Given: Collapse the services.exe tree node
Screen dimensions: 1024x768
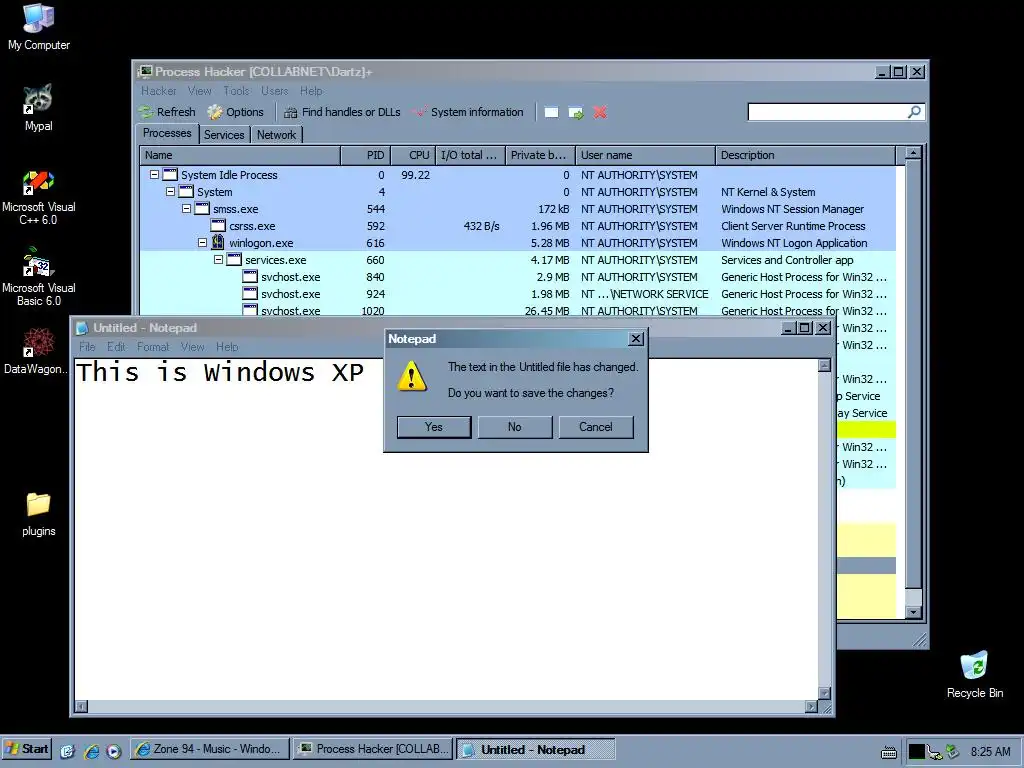Looking at the screenshot, I should 218,259.
